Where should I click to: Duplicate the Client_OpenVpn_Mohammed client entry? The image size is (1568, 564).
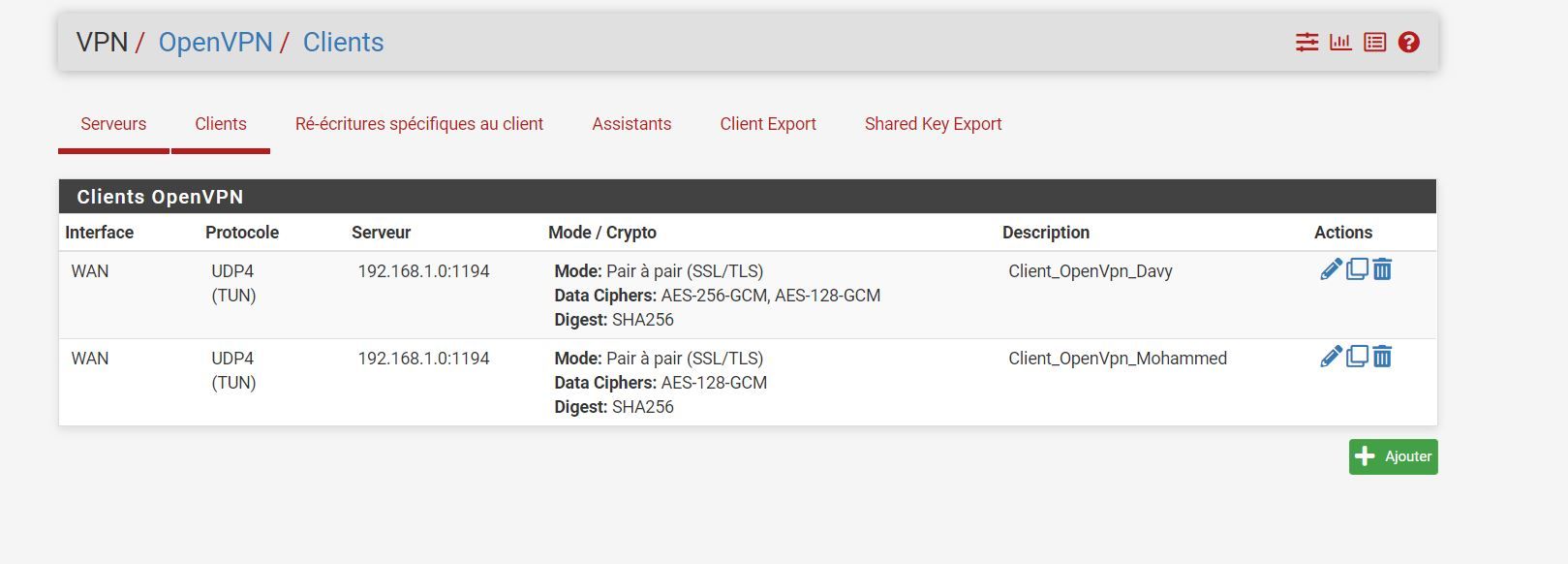(x=1357, y=357)
